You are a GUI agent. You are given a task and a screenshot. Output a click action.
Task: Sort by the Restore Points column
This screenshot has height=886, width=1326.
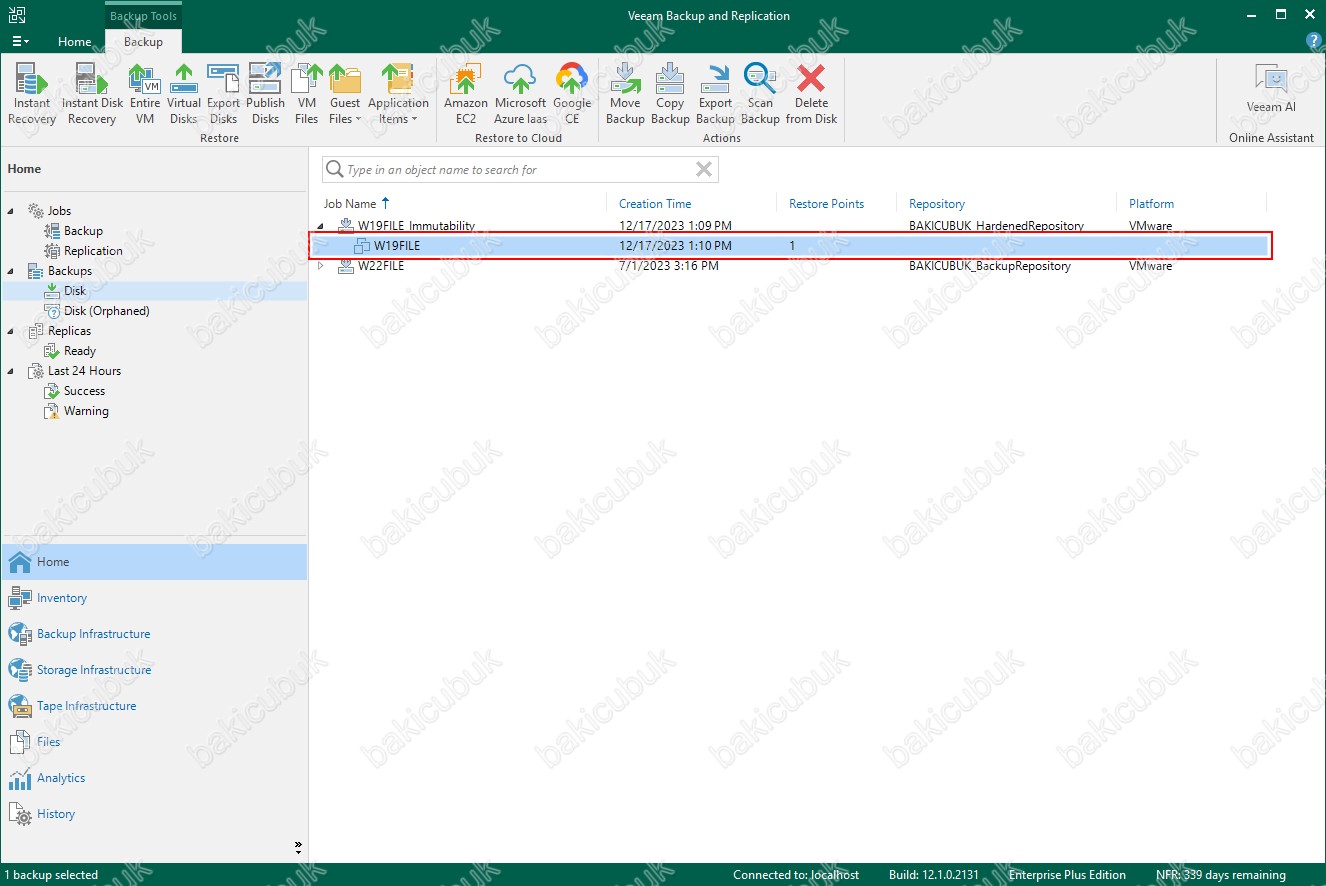coord(826,203)
